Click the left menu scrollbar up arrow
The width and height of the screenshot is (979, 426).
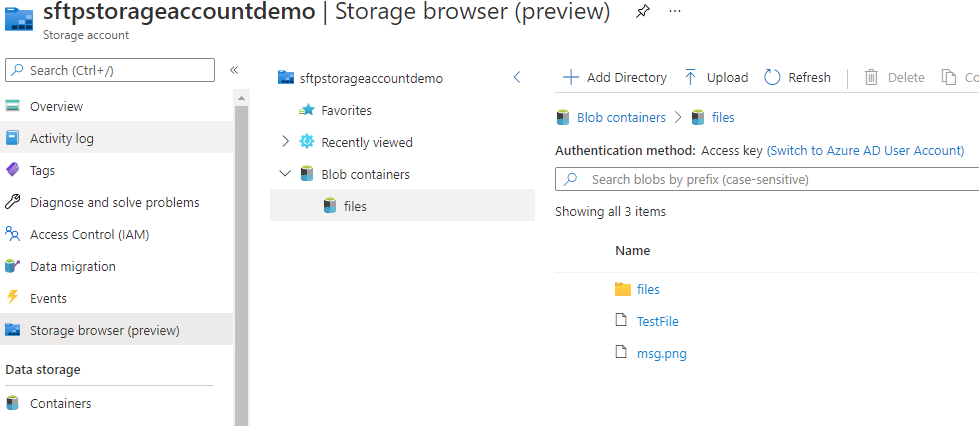(x=242, y=98)
